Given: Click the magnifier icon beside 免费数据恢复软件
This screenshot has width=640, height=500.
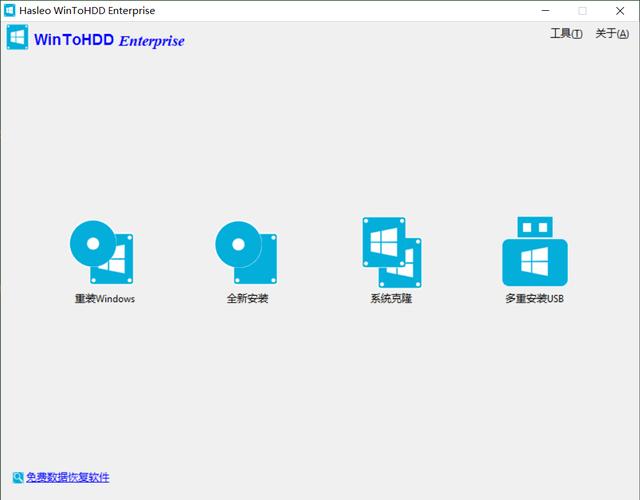Looking at the screenshot, I should coord(18,477).
